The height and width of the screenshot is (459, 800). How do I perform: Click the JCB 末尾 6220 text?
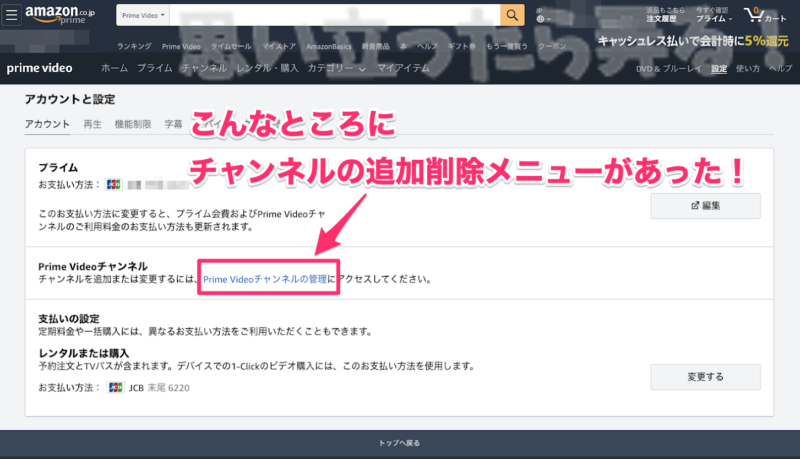pyautogui.click(x=159, y=388)
